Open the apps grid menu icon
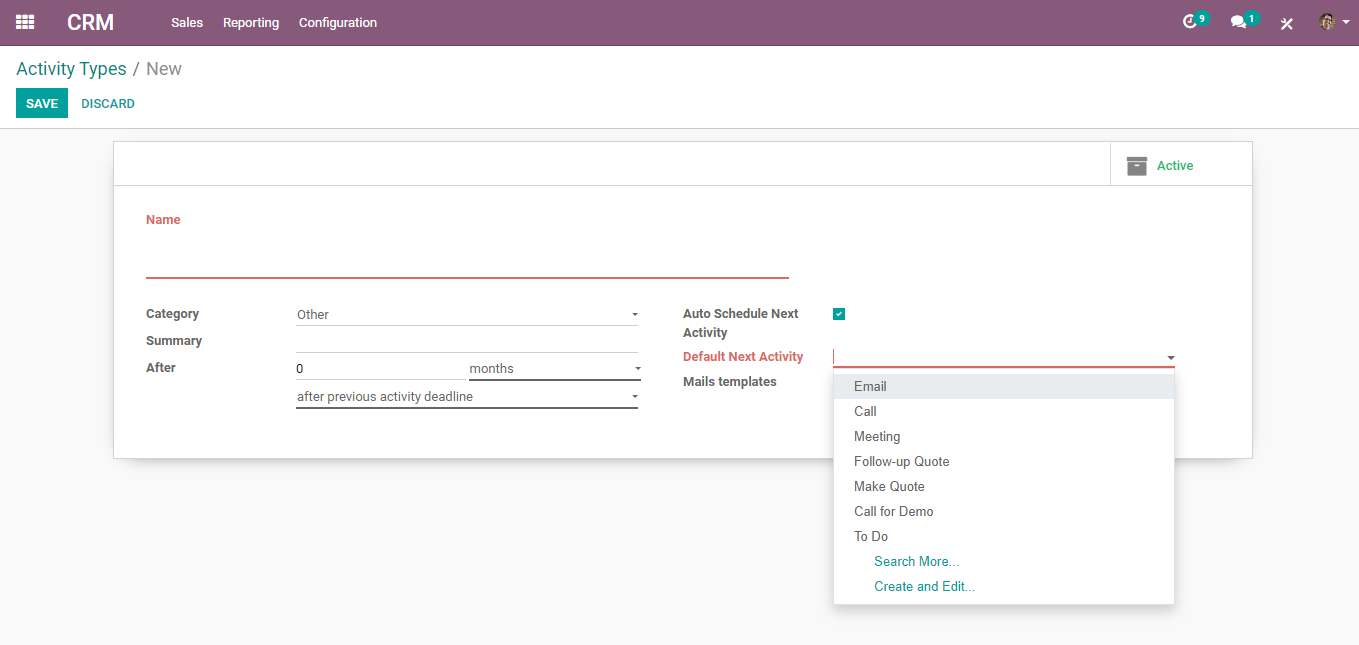The image size is (1359, 645). pos(25,22)
